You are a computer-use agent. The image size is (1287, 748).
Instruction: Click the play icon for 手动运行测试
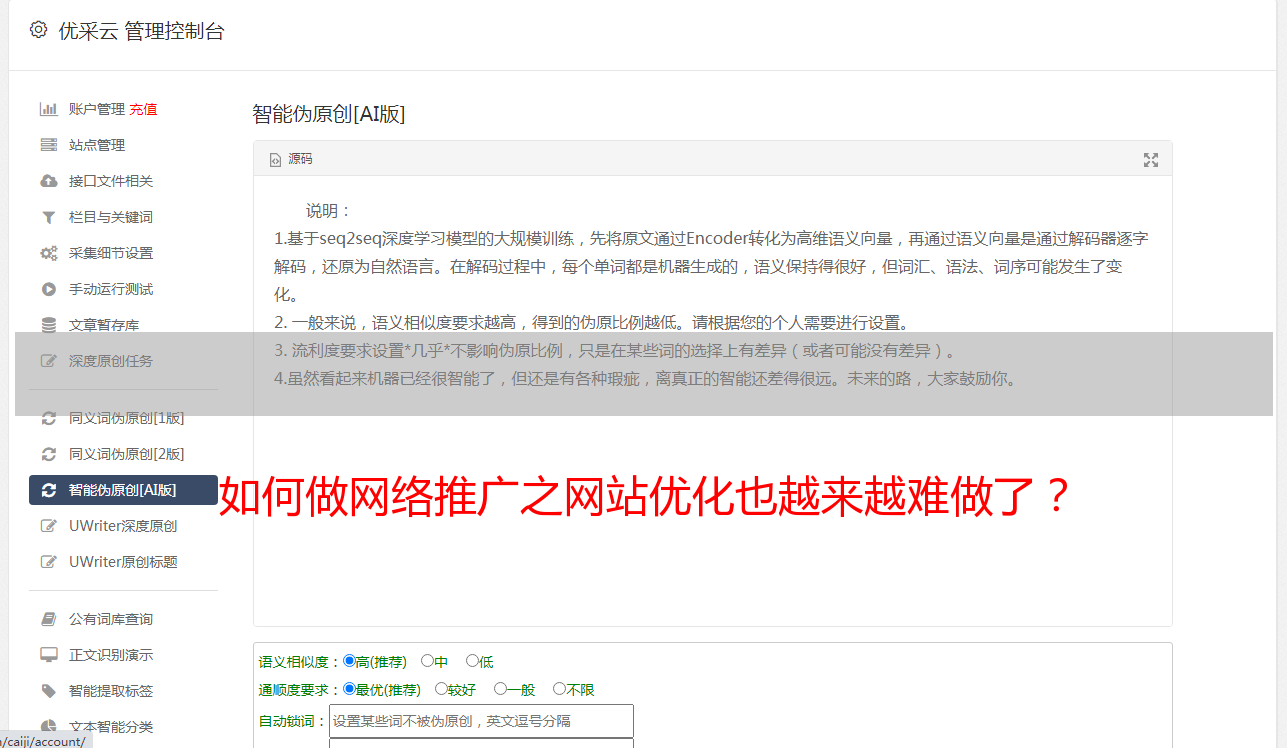click(x=48, y=289)
